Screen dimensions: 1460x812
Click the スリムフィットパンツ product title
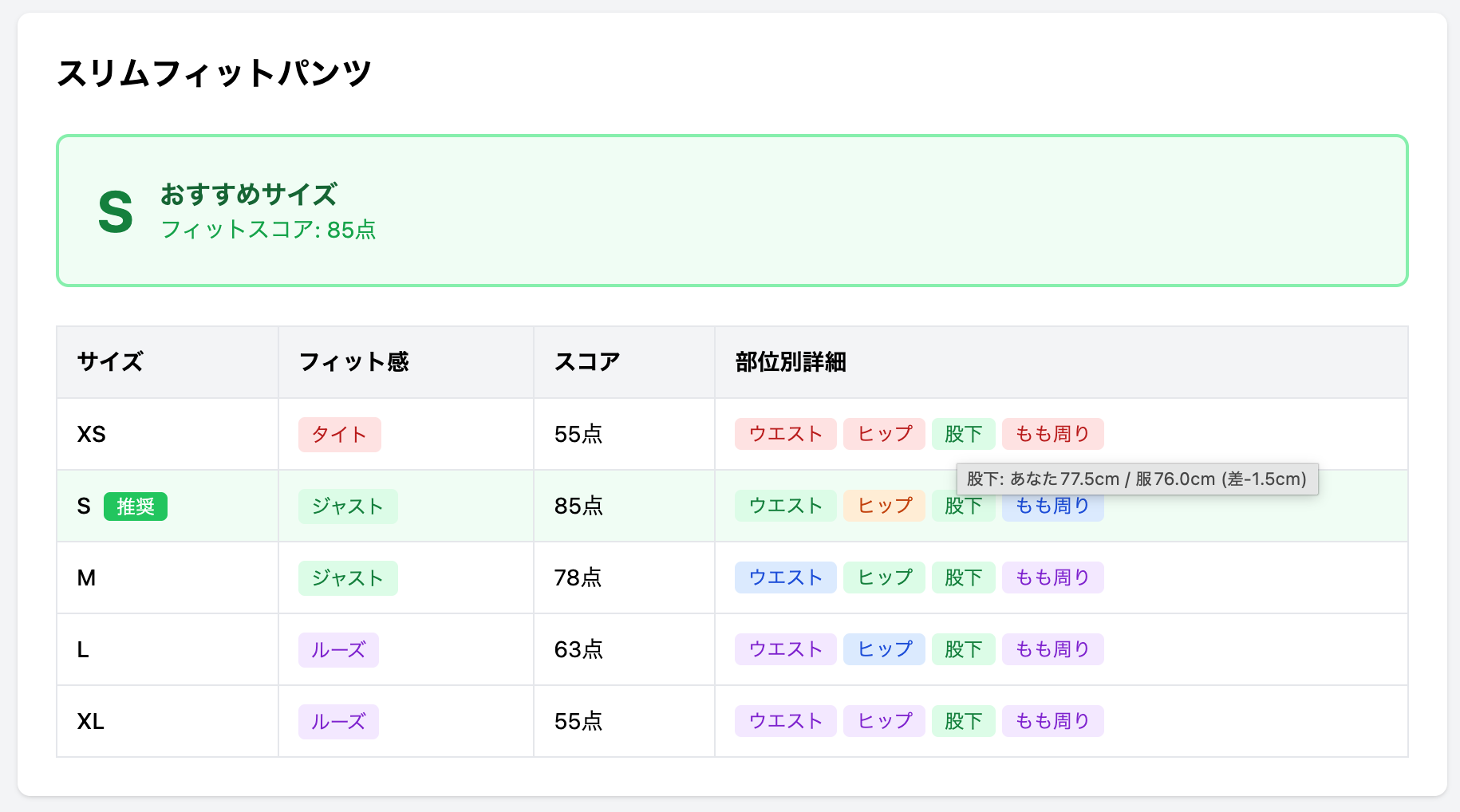[215, 73]
